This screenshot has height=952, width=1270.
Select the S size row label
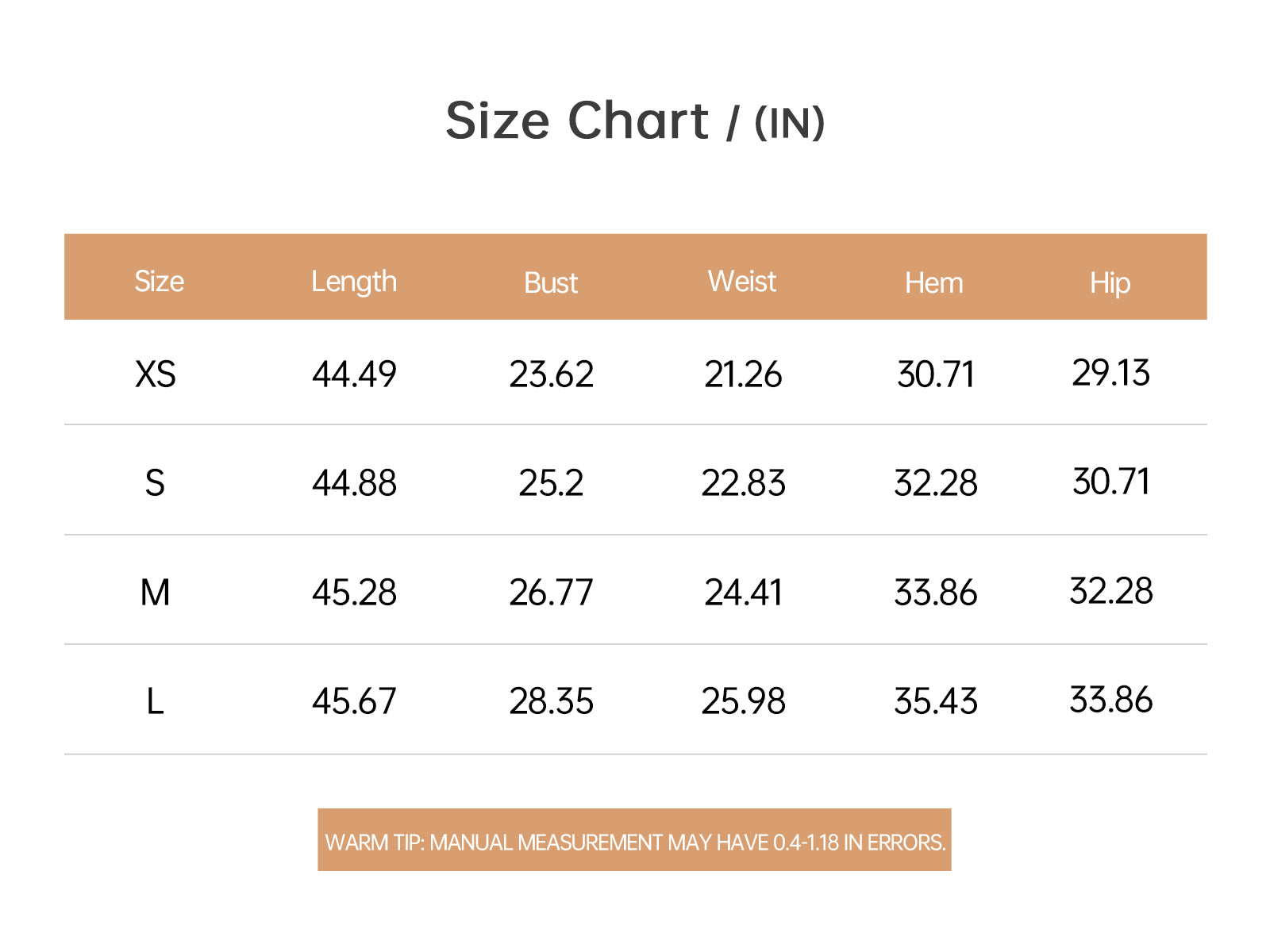coord(155,483)
